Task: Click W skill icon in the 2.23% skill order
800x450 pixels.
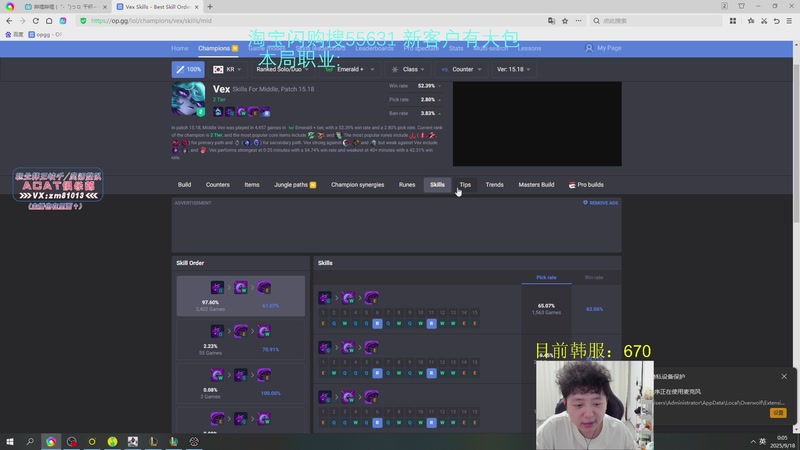Action: pos(264,332)
